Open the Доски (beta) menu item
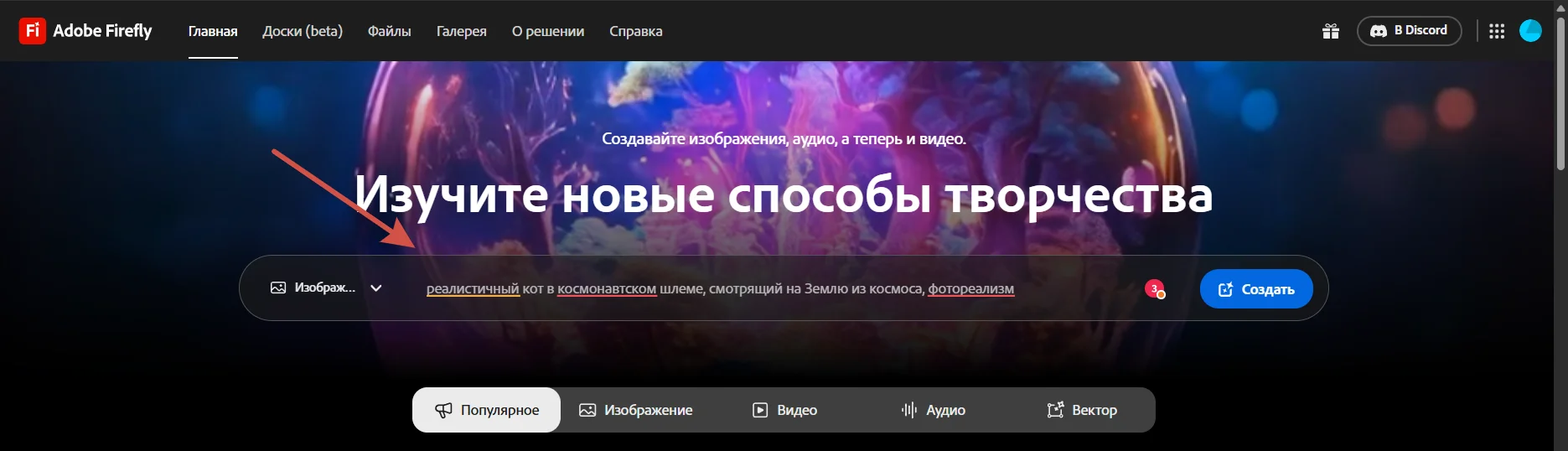The height and width of the screenshot is (451, 1568). pos(303,31)
